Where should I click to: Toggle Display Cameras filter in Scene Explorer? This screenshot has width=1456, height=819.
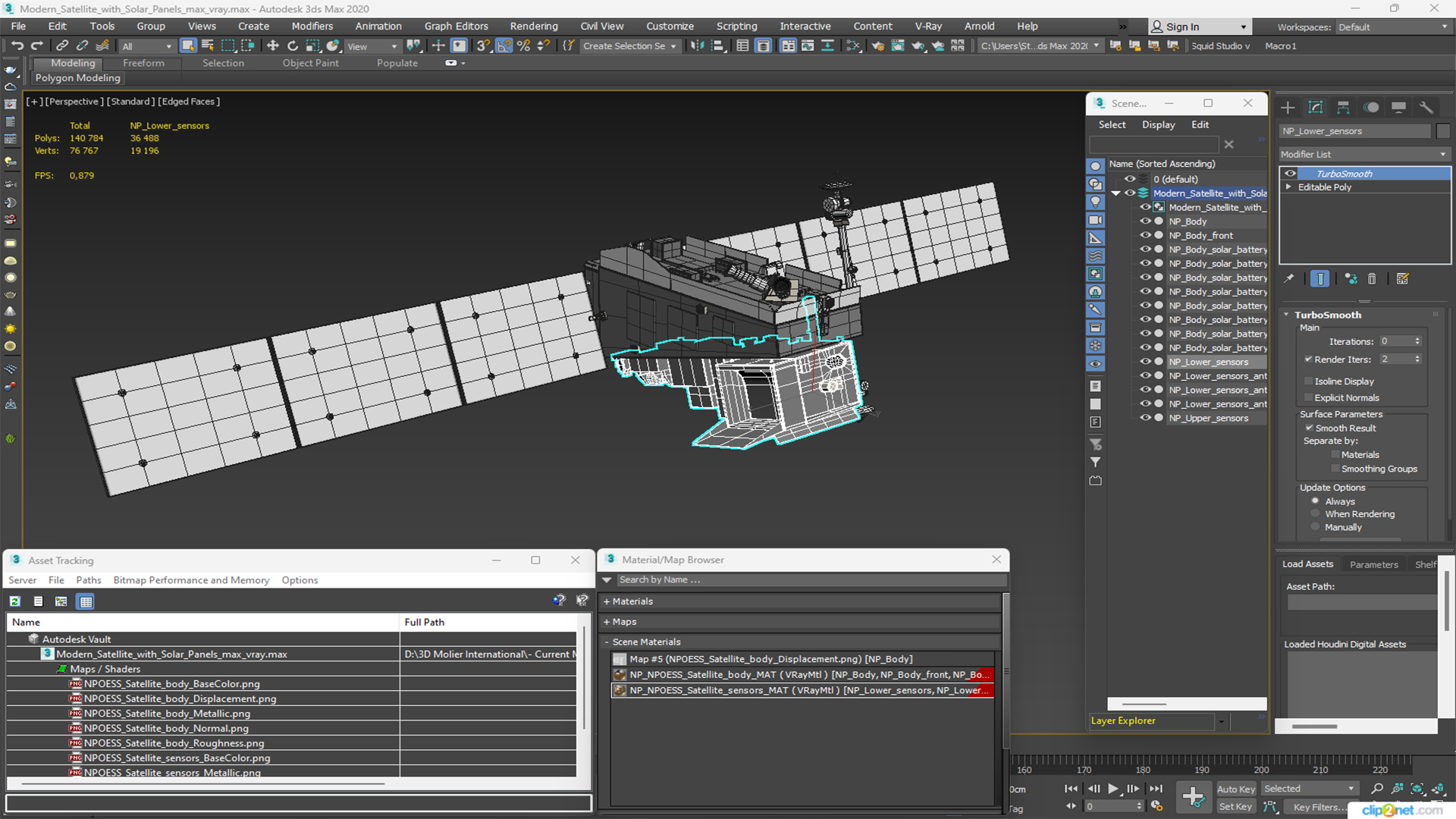(1096, 220)
